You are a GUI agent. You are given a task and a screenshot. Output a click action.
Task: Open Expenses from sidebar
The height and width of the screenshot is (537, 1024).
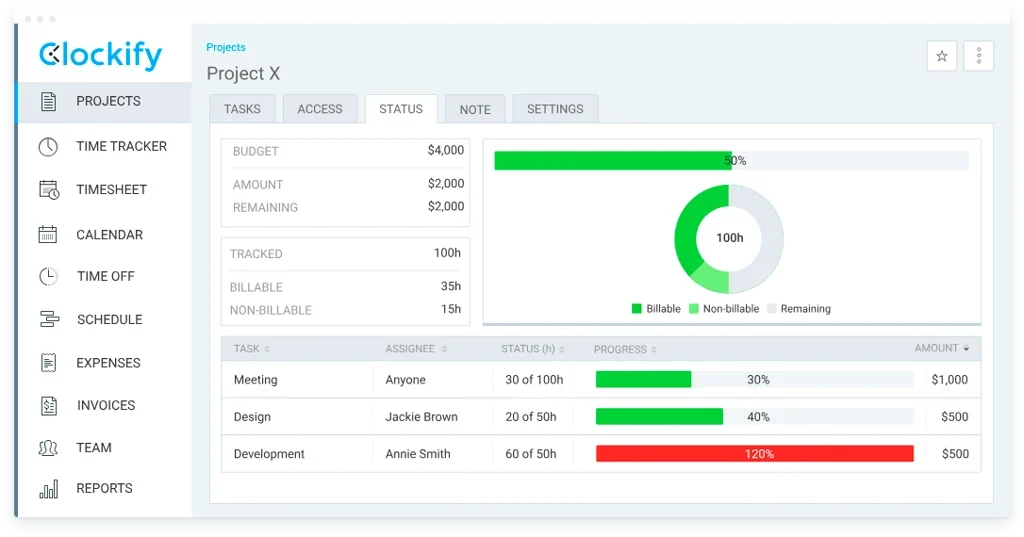tap(108, 363)
